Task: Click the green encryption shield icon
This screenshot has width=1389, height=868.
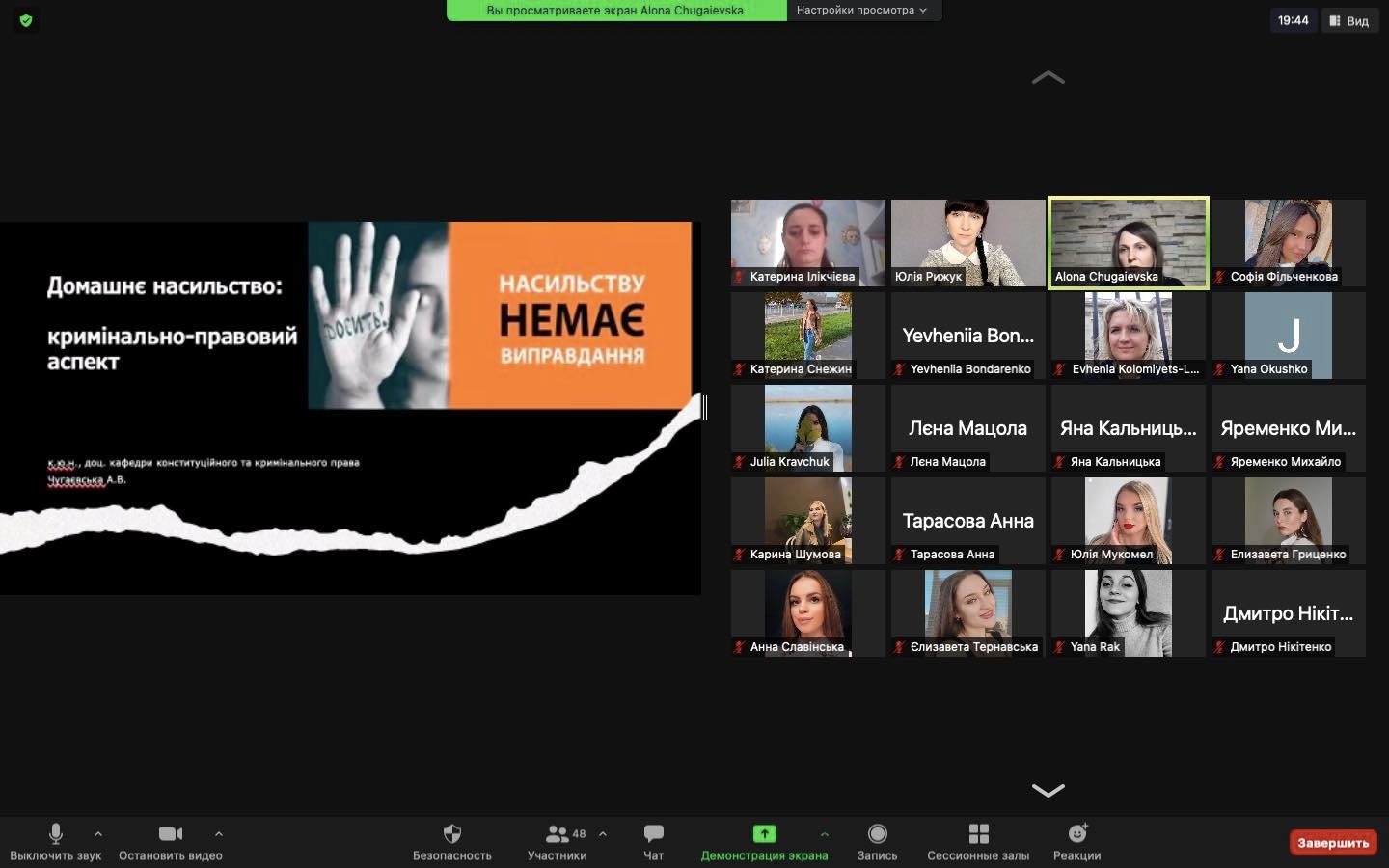Action: (x=26, y=20)
